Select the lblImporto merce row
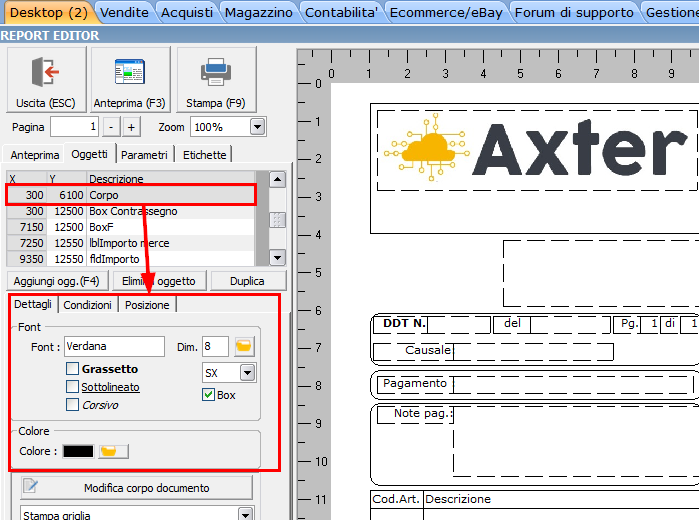699x520 pixels. click(x=131, y=243)
